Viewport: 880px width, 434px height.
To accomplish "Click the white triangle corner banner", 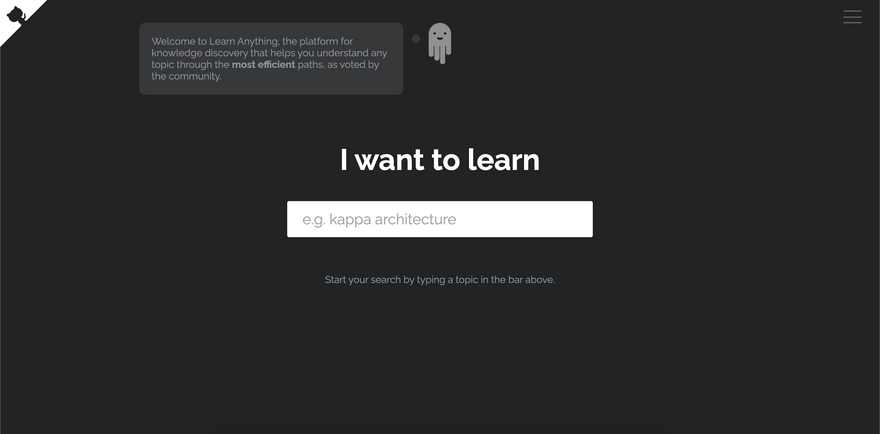I will pos(30,8).
